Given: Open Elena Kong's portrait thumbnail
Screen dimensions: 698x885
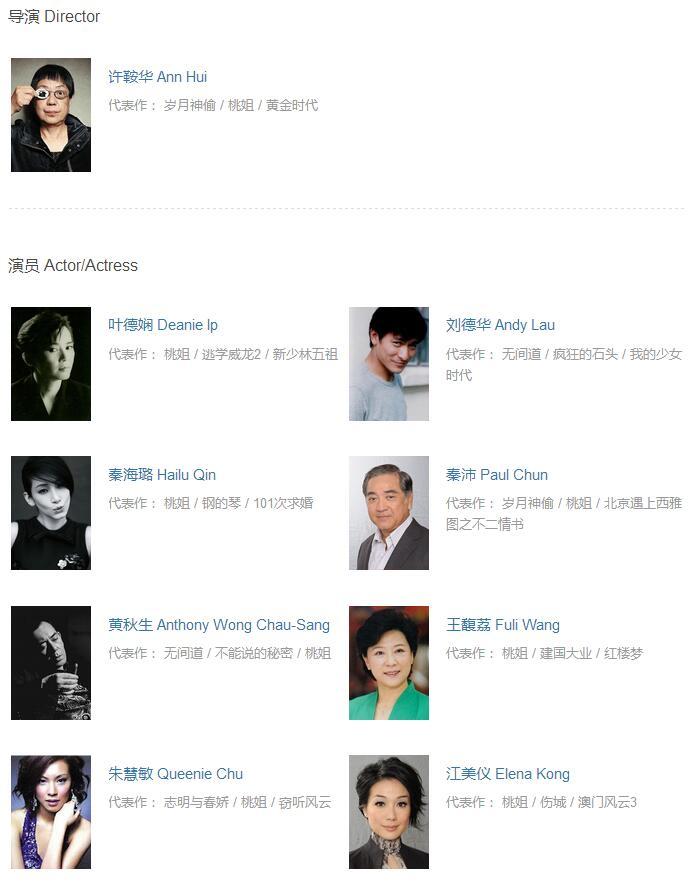Looking at the screenshot, I should (389, 812).
